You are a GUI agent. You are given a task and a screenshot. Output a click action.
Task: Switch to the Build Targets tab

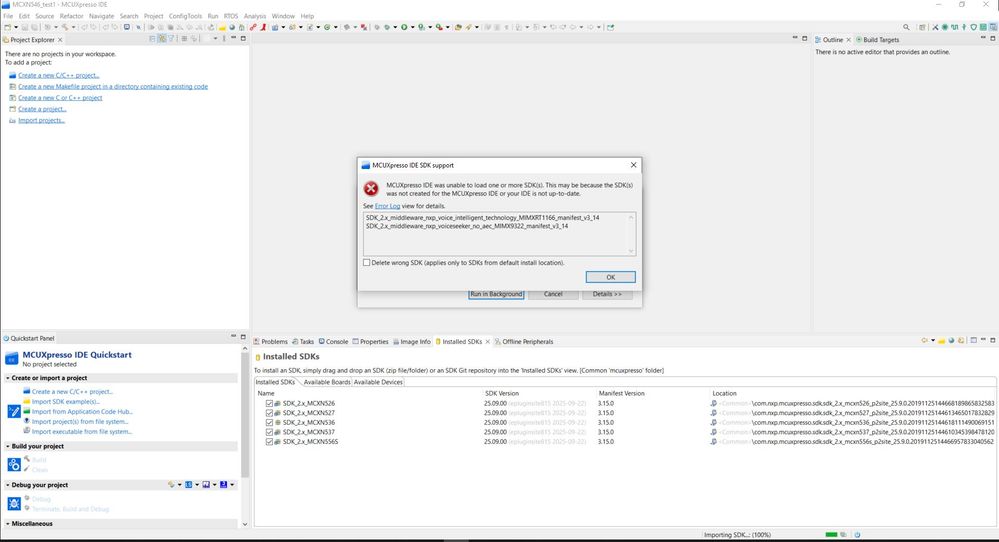(877, 39)
